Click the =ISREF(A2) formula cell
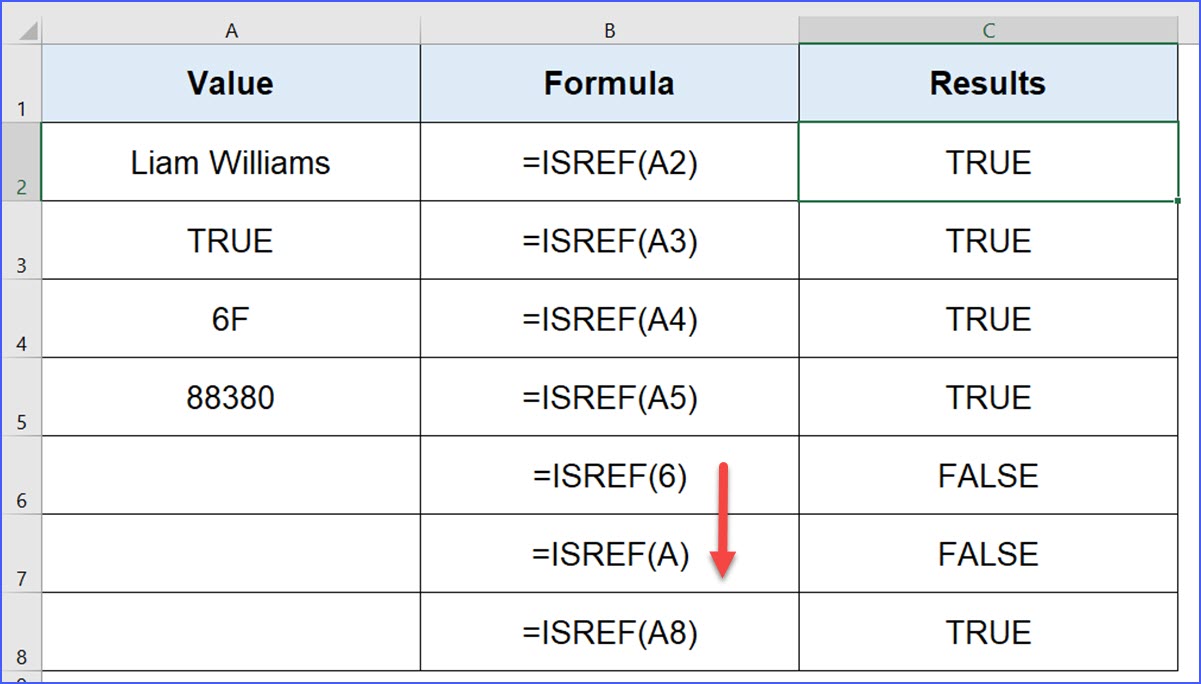Viewport: 1201px width, 684px height. [609, 162]
